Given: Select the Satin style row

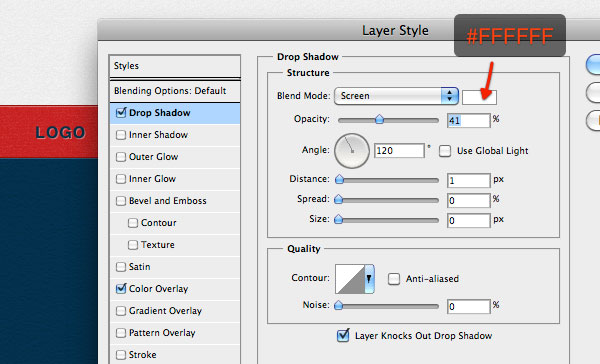Looking at the screenshot, I should pyautogui.click(x=175, y=267).
